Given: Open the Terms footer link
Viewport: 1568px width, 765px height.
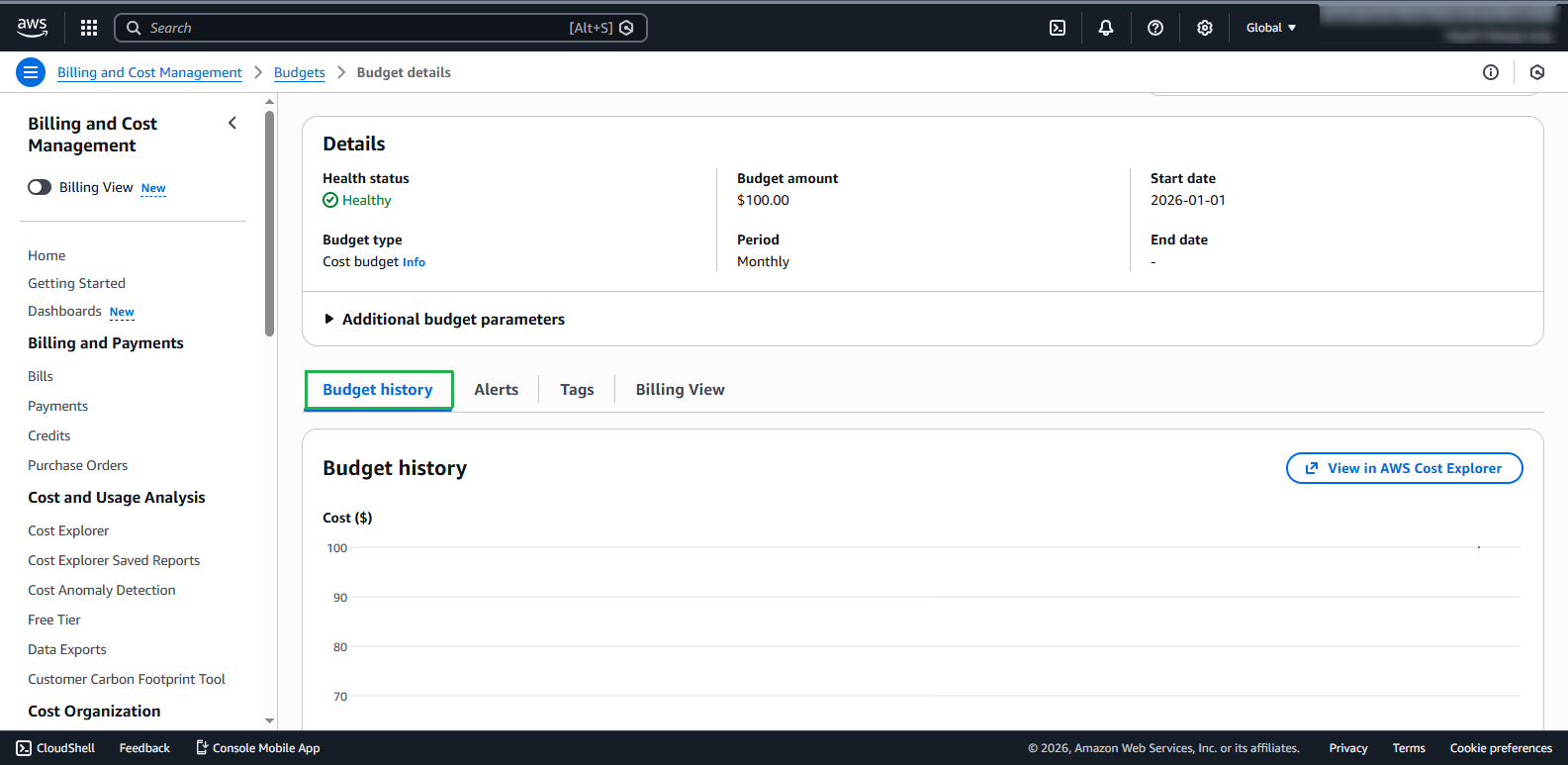Looking at the screenshot, I should pos(1409,748).
